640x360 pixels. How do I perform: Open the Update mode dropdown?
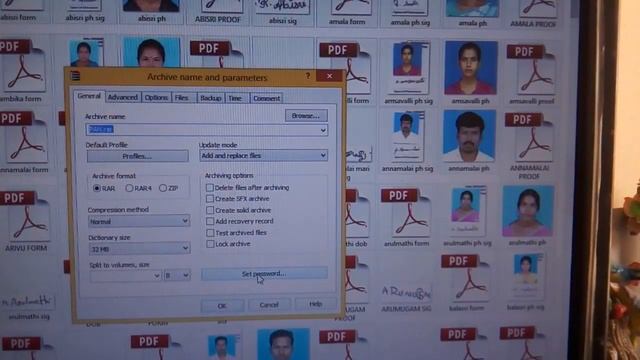[263, 156]
